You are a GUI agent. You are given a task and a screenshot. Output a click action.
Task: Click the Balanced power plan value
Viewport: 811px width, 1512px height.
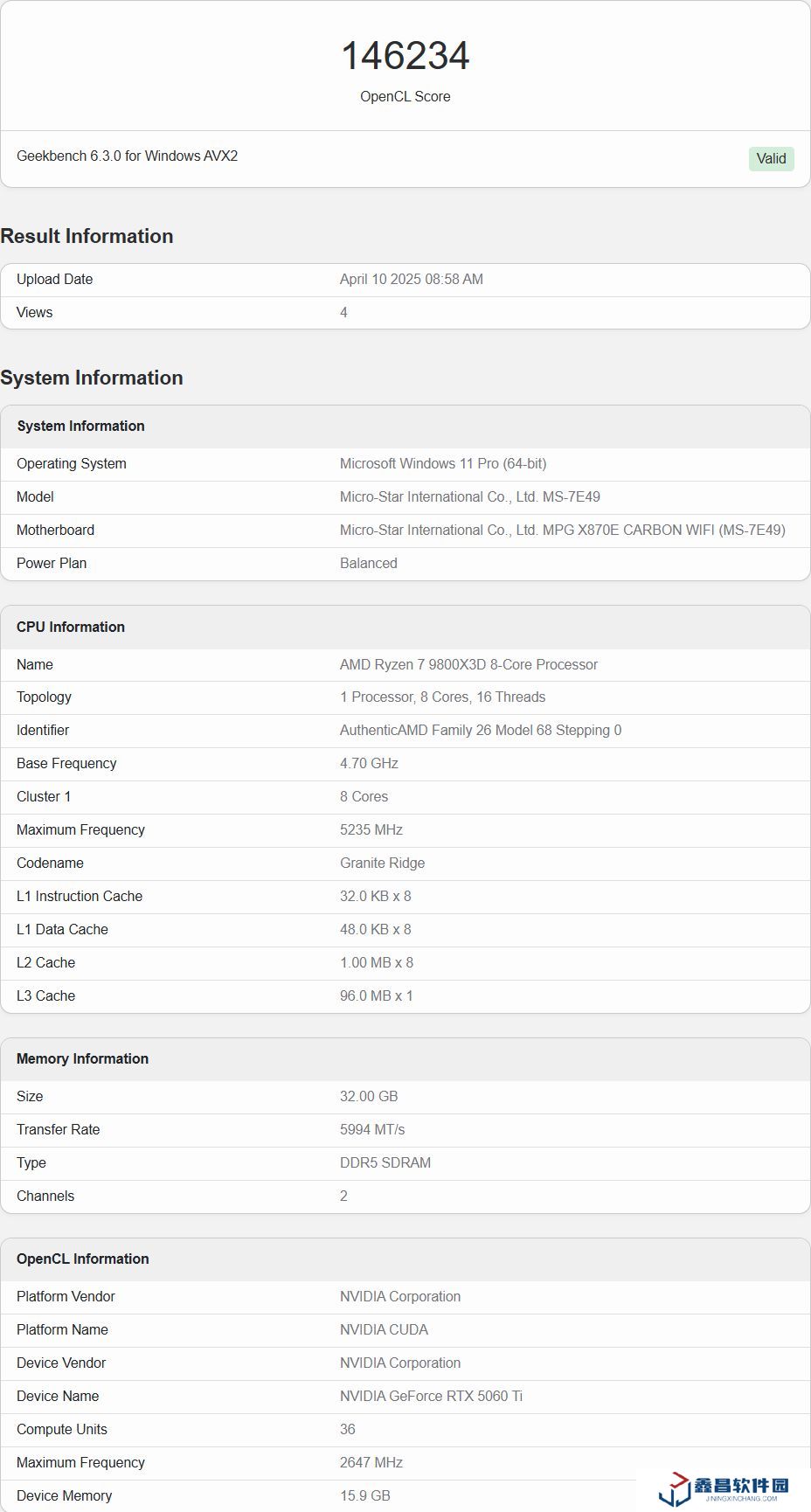[x=368, y=563]
